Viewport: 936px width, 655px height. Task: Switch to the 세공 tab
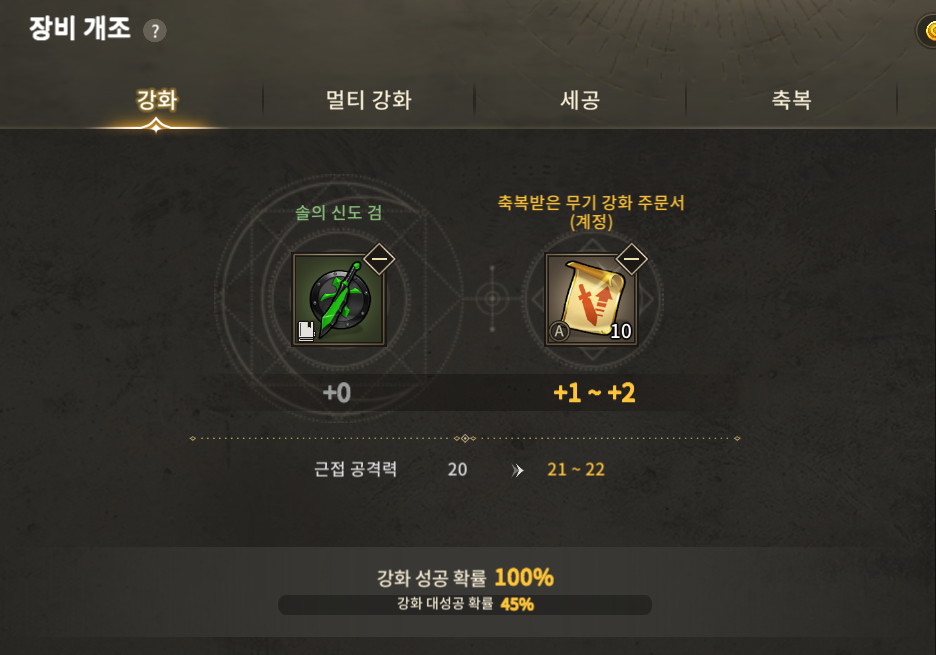click(x=580, y=100)
